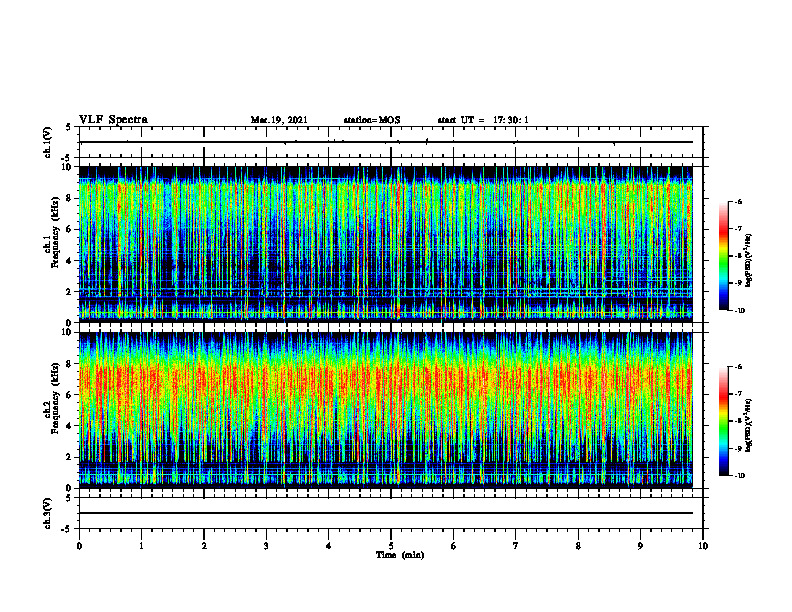Click the ch.2 spectrogram color scale bar
The height and width of the screenshot is (612, 792).
(723, 421)
